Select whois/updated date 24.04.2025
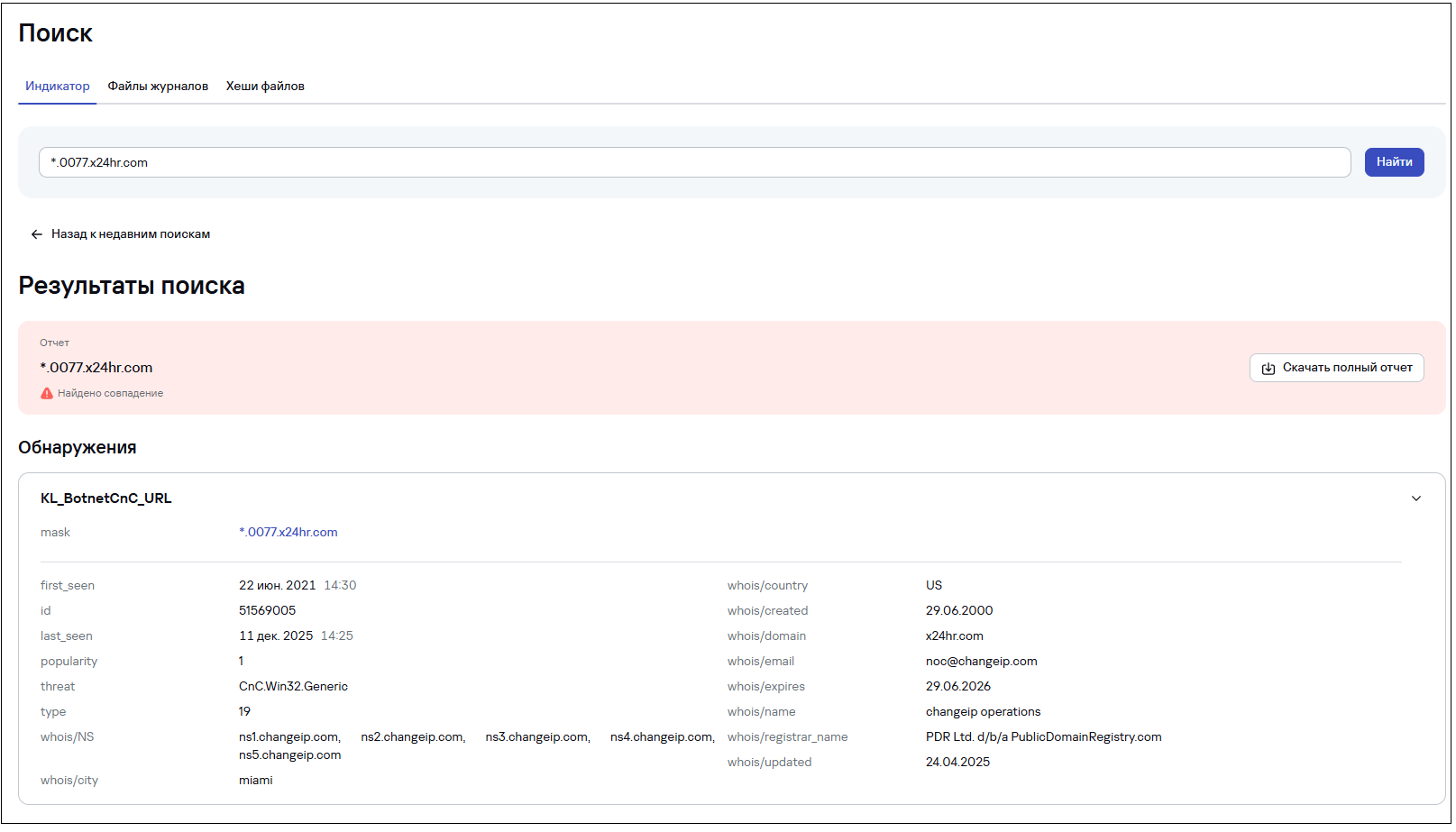Screen dimensions: 1456x832 tap(957, 763)
